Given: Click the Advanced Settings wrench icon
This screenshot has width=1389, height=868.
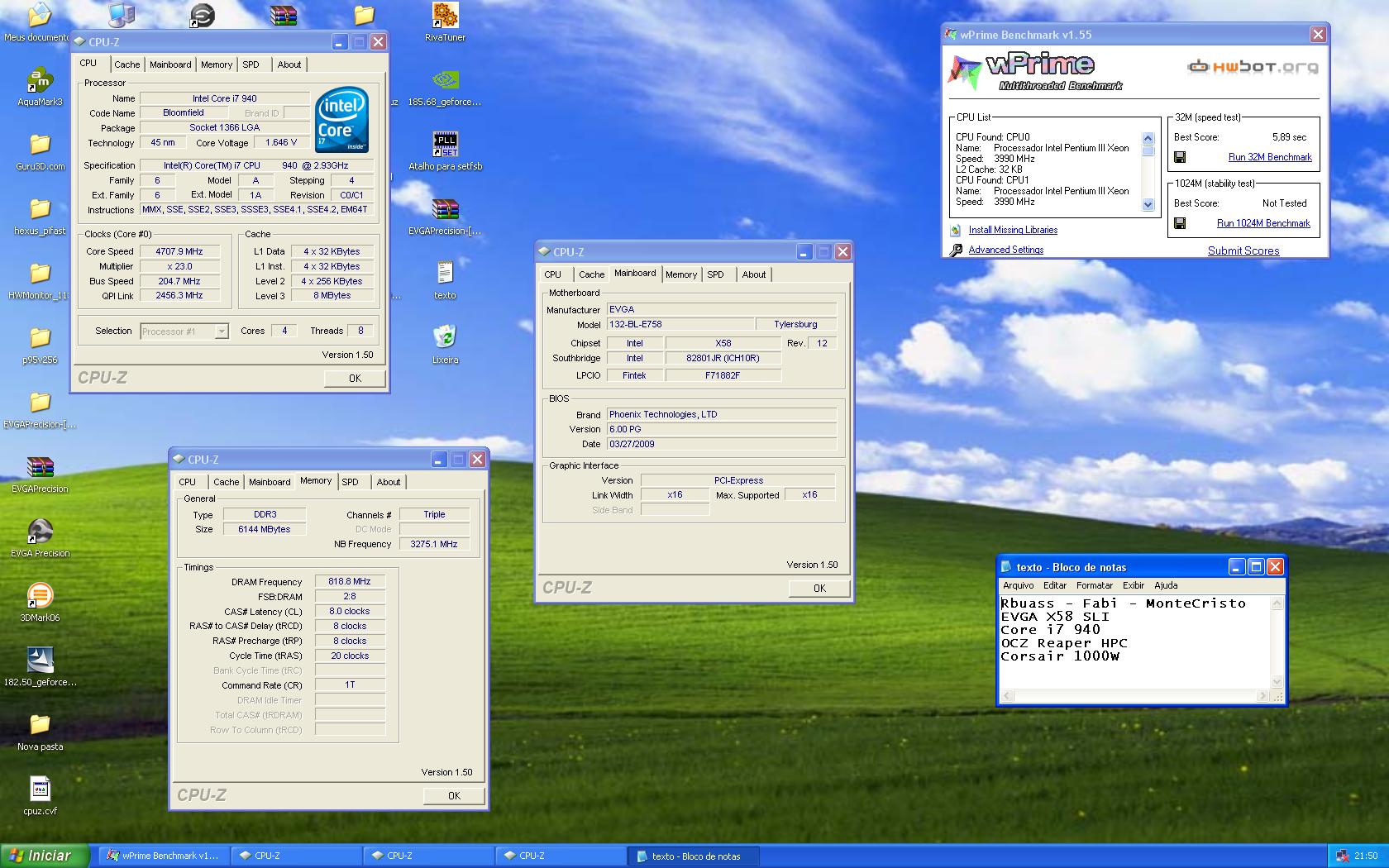Looking at the screenshot, I should click(x=956, y=250).
